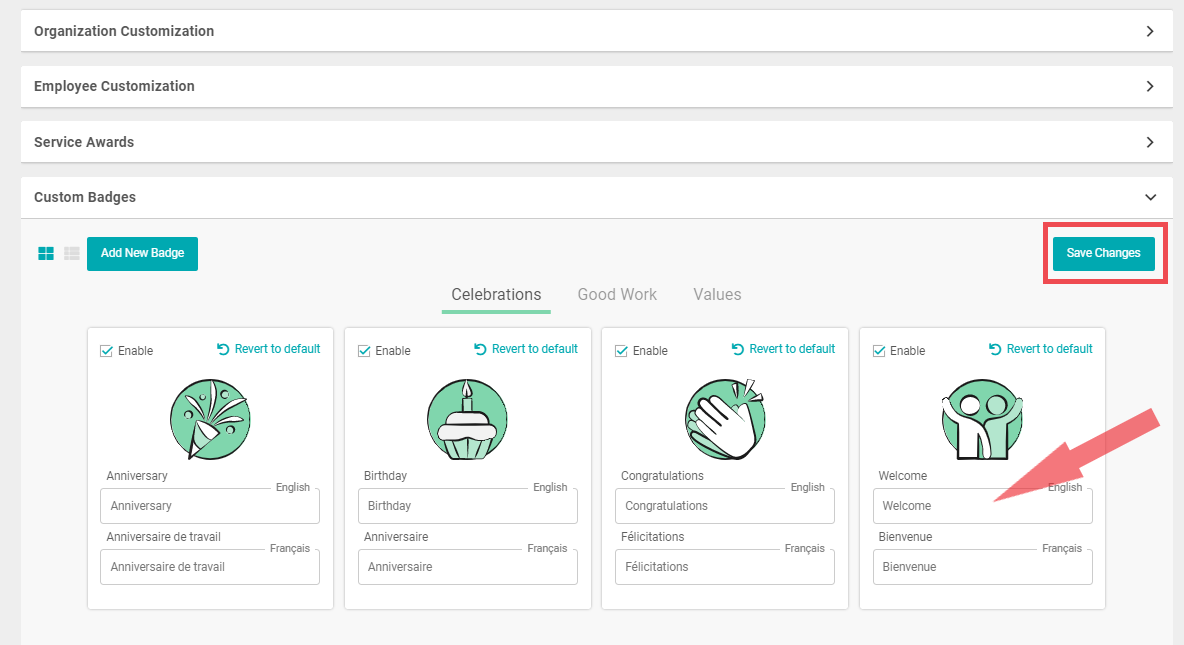Click the Congratulations clapping hands badge image
Viewport: 1184px width, 645px height.
tap(725, 419)
